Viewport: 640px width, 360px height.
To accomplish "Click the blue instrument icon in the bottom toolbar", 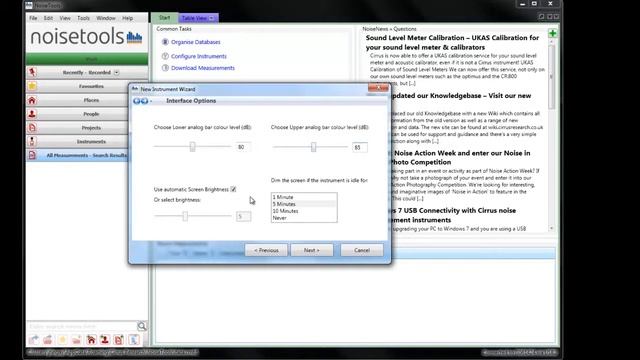I will 133,340.
